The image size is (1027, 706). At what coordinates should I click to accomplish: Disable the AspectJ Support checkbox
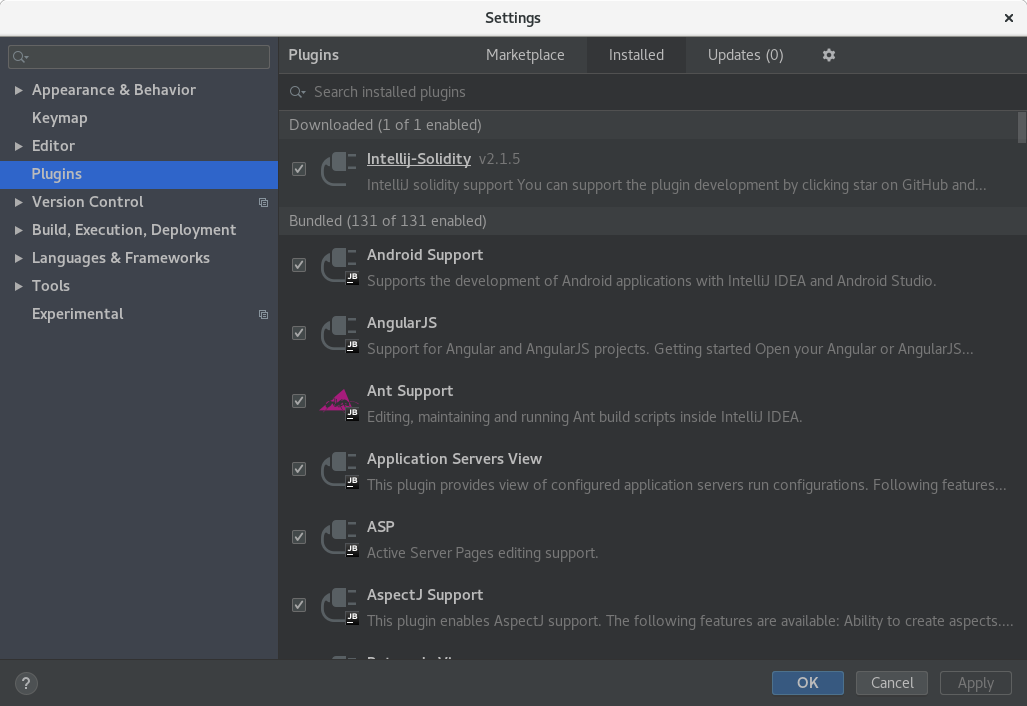pyautogui.click(x=299, y=605)
